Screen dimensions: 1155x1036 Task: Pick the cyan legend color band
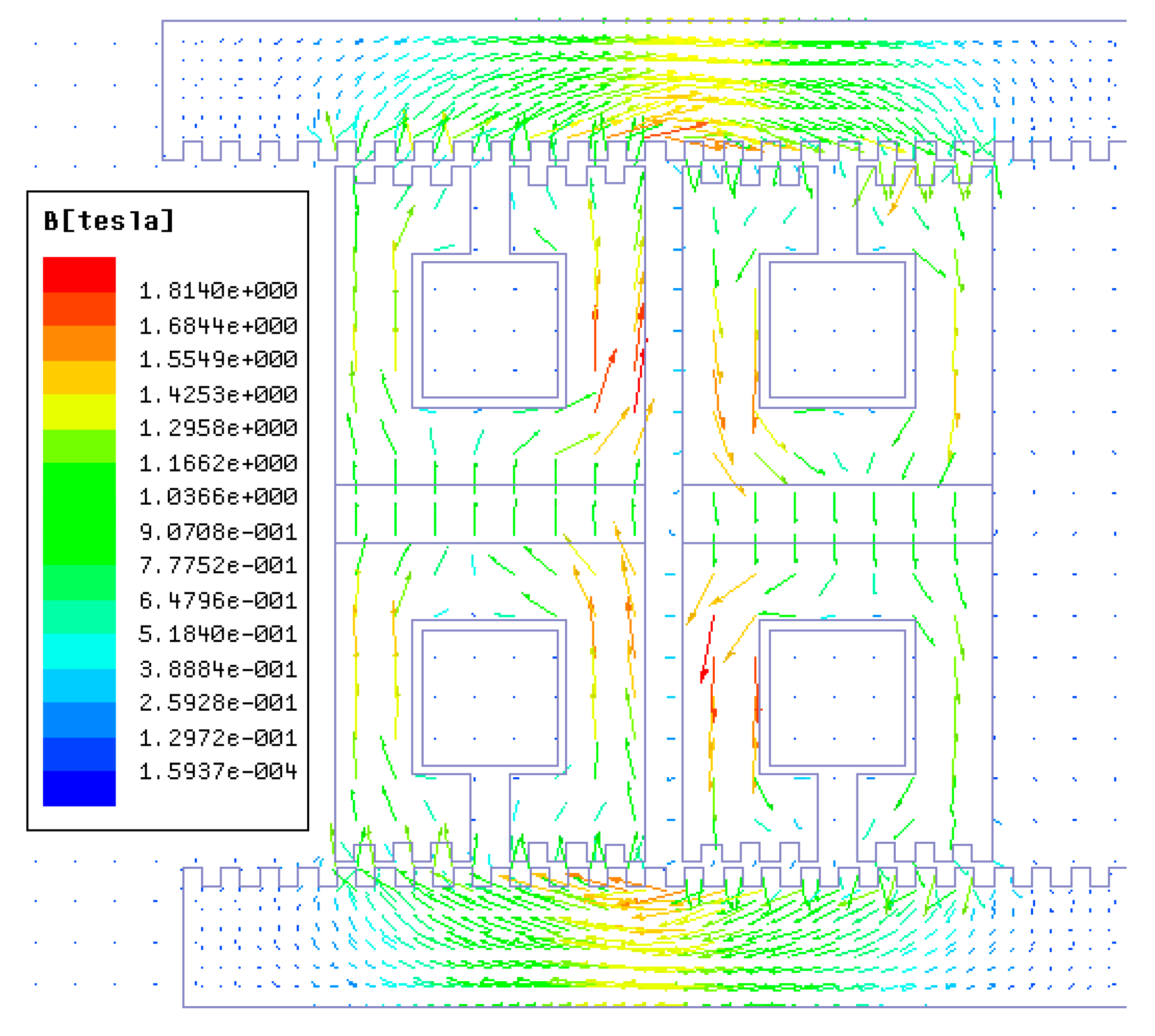79,651
